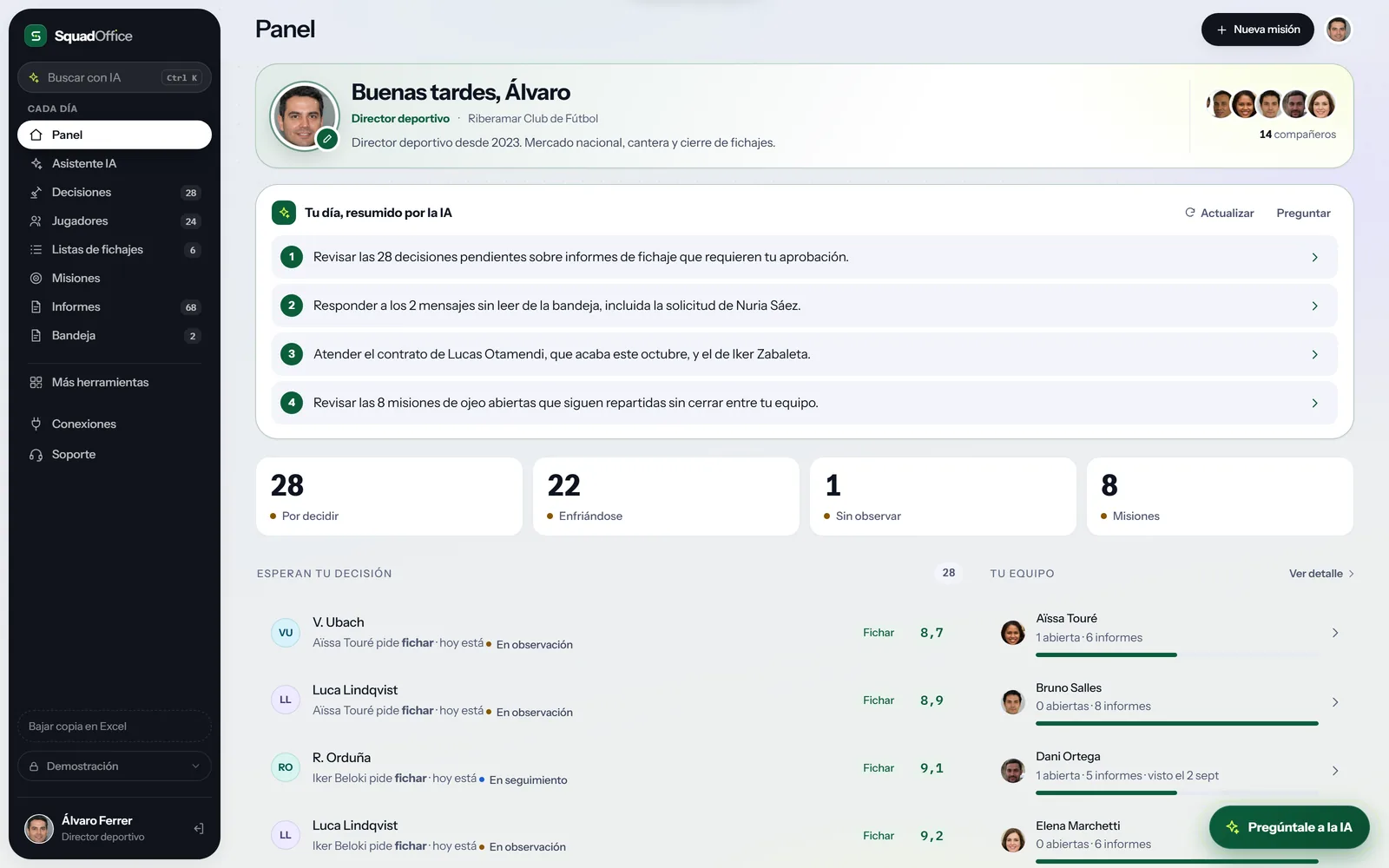Click the Más herramientas grid icon
1389x868 pixels.
(36, 382)
